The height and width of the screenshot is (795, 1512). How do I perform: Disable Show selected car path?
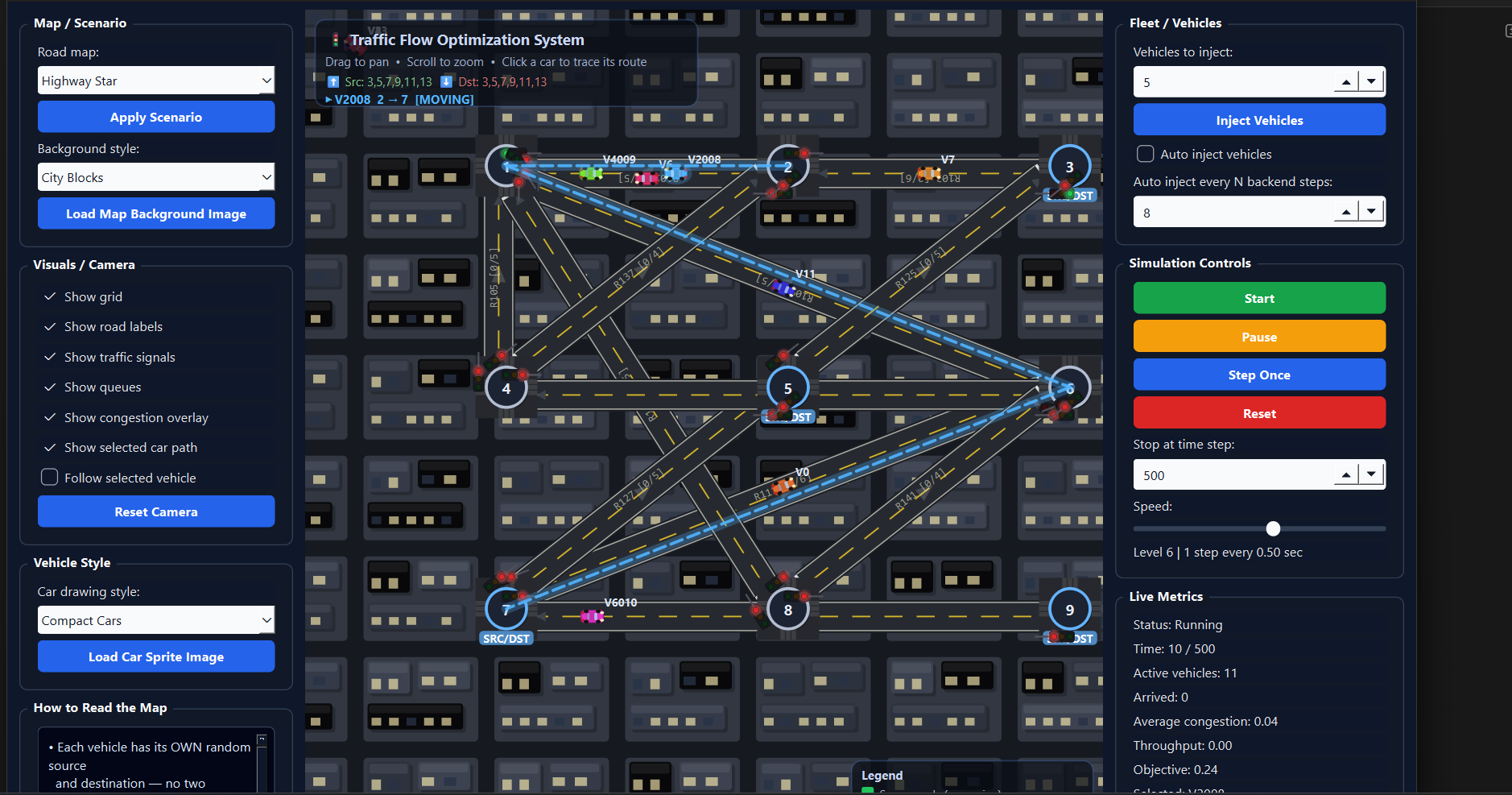119,448
